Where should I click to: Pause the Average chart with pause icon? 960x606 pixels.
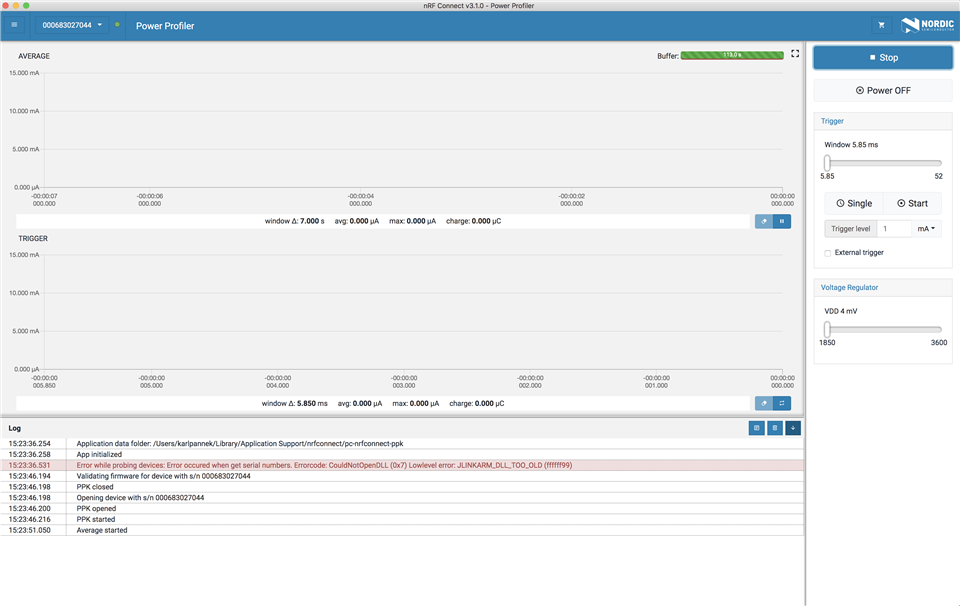click(x=782, y=221)
